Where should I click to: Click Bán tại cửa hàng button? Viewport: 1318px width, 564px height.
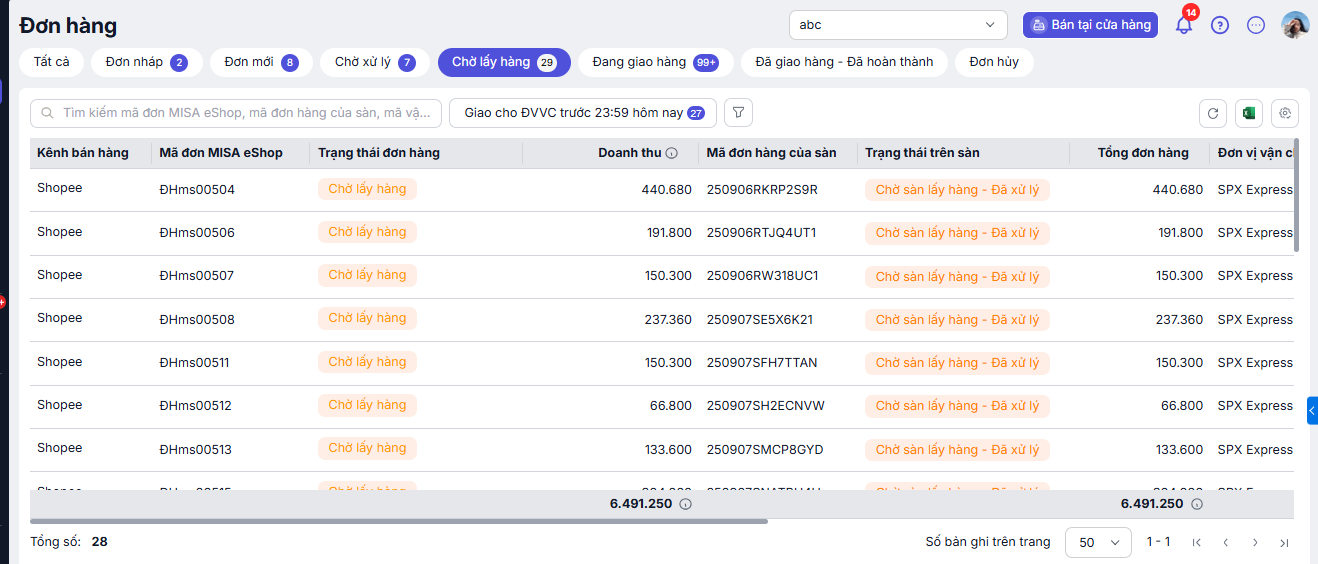tap(1090, 25)
